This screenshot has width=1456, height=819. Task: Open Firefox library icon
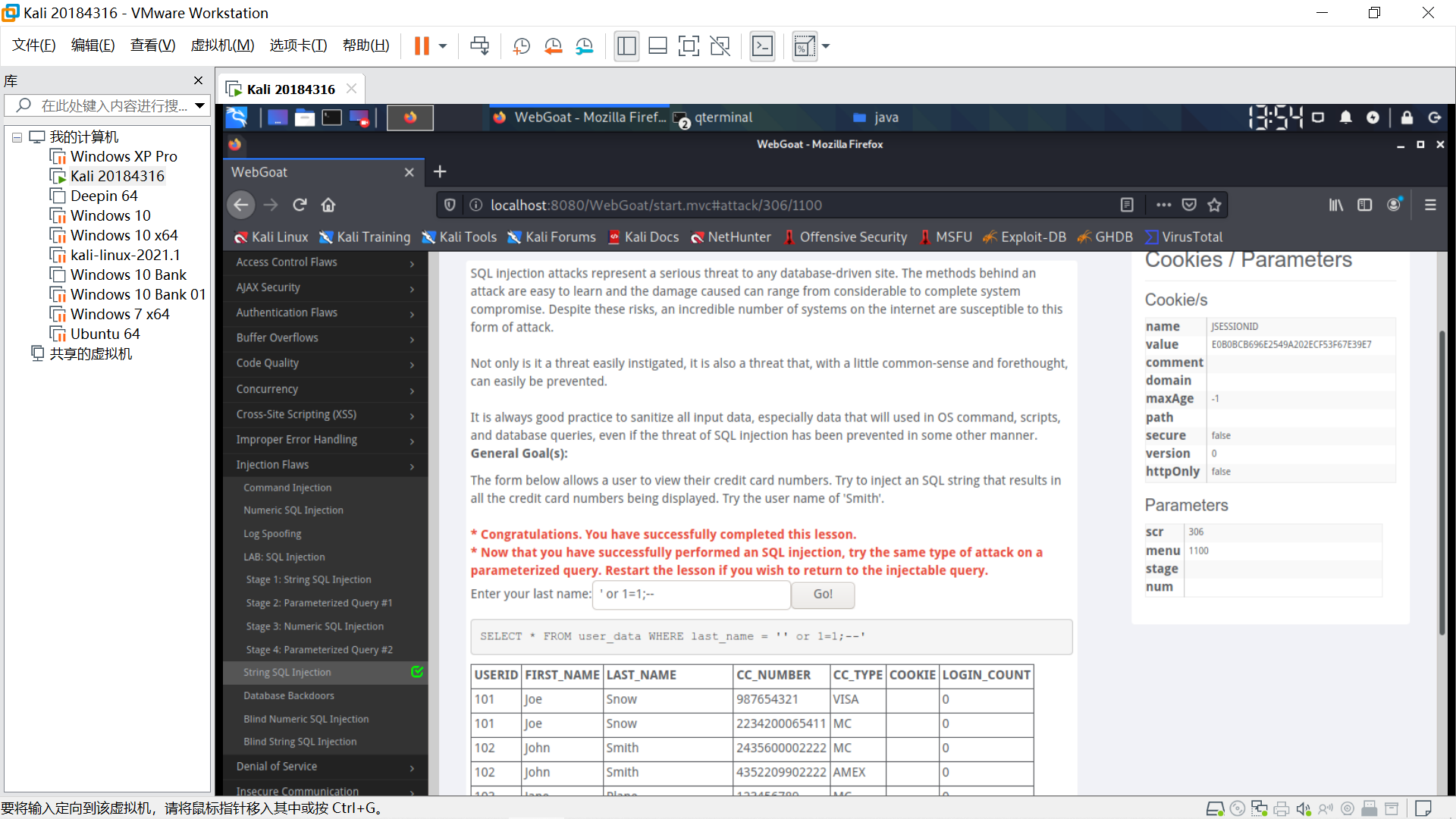[1335, 205]
